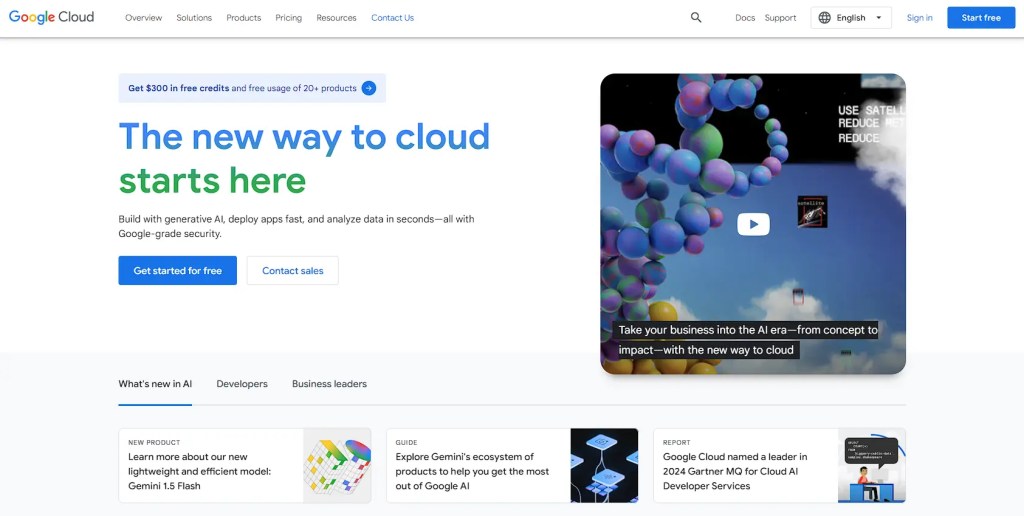This screenshot has width=1024, height=516.
Task: Click the Contact Us link
Action: point(392,18)
